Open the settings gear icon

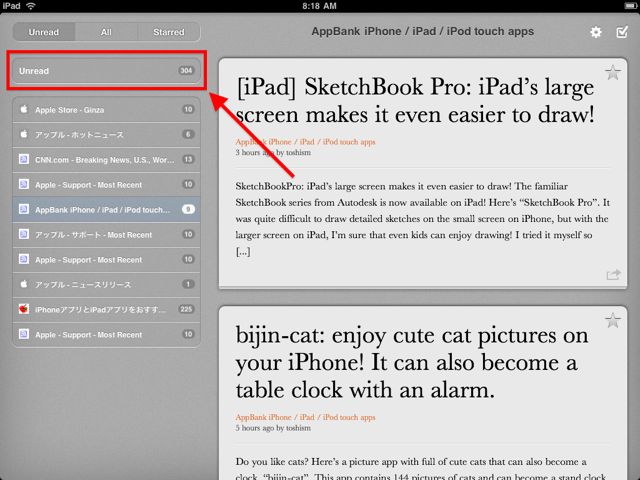(596, 32)
